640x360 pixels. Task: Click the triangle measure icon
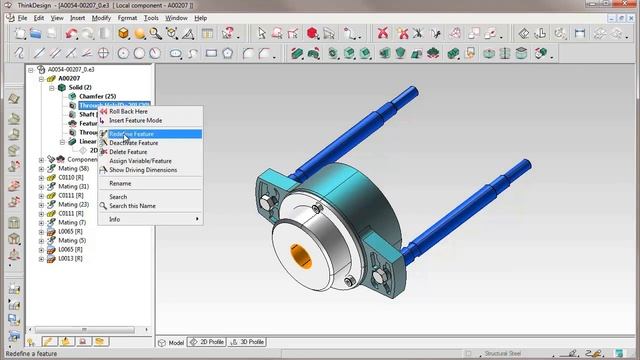[x=188, y=33]
